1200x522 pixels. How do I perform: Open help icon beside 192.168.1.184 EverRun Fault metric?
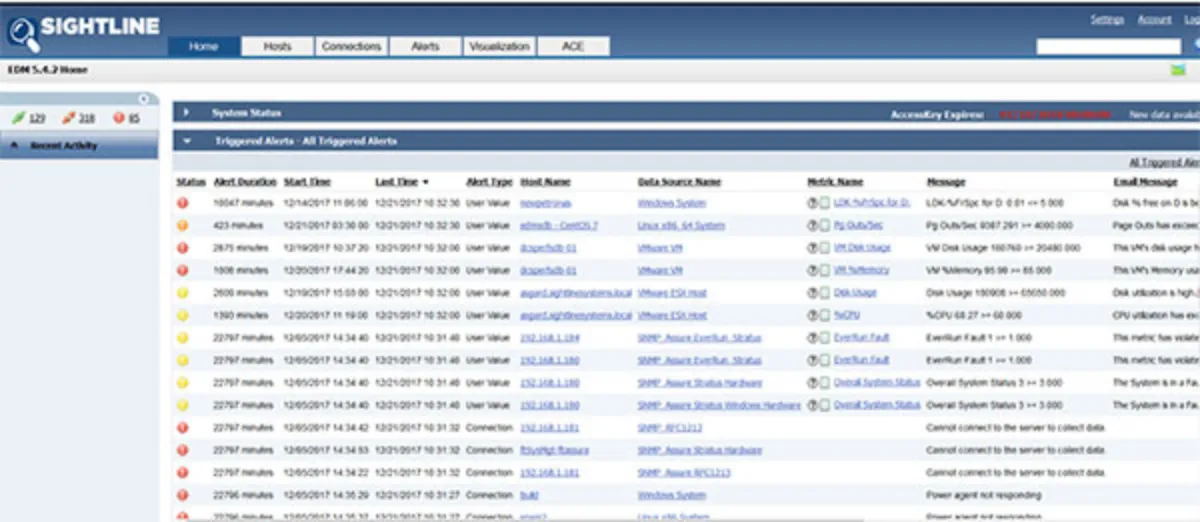[x=812, y=338]
